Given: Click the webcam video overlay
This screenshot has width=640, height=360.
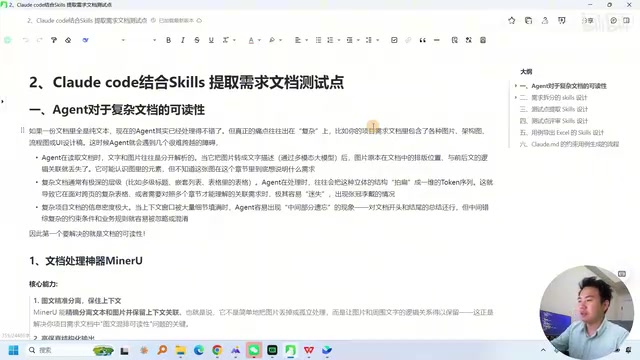Looking at the screenshot, I should [587, 313].
